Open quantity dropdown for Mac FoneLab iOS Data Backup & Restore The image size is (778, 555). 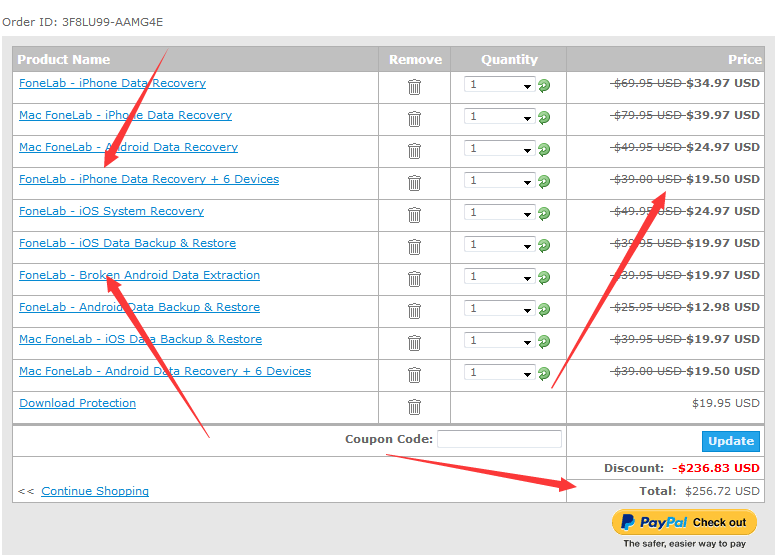(500, 340)
